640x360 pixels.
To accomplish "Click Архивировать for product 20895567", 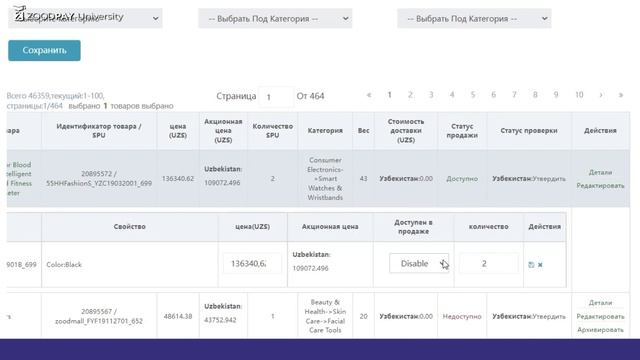I will 600,330.
